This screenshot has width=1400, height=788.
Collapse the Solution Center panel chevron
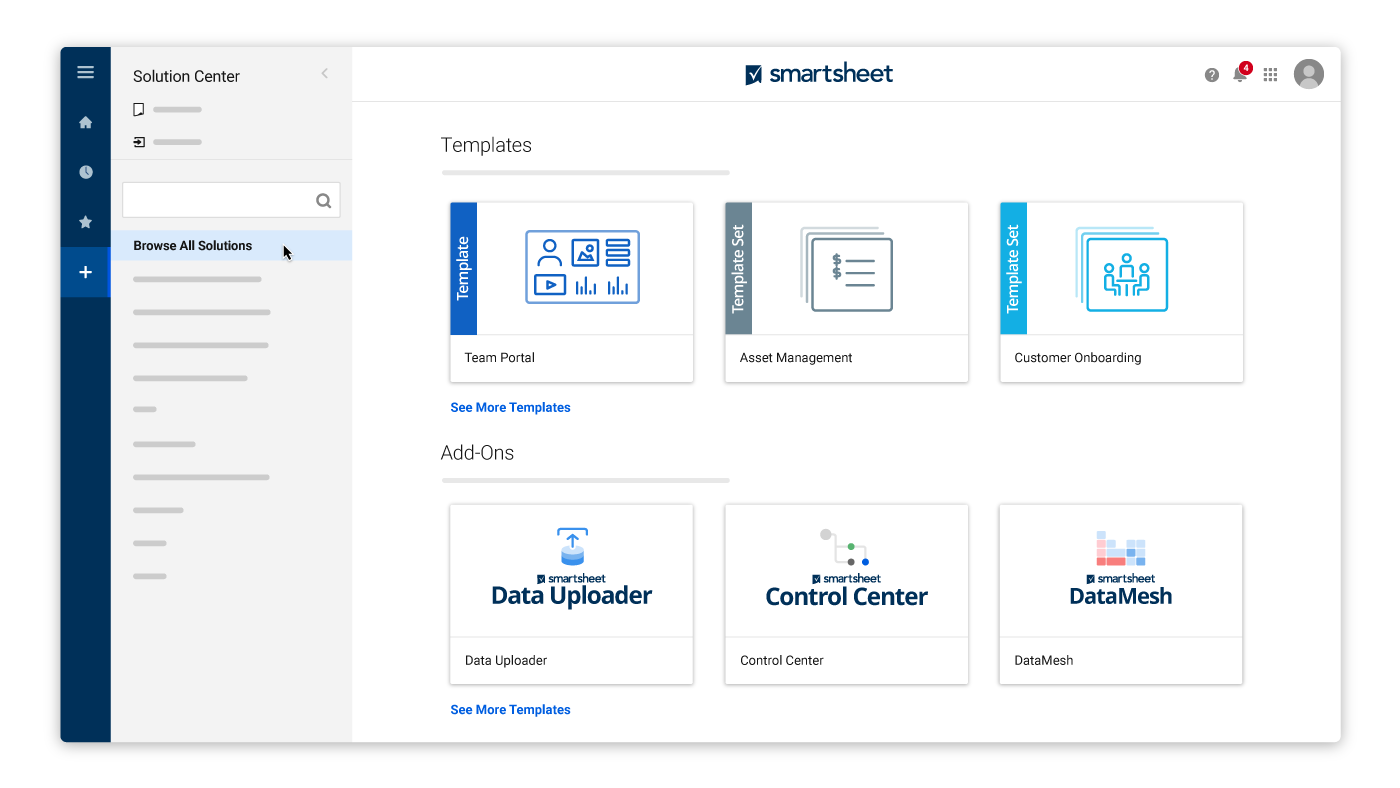[324, 73]
